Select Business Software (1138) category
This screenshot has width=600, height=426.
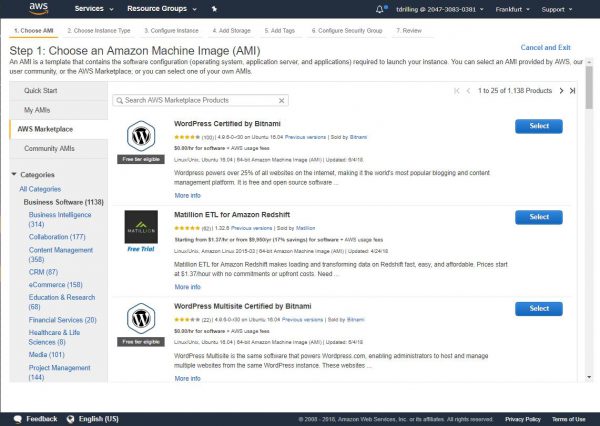click(64, 202)
